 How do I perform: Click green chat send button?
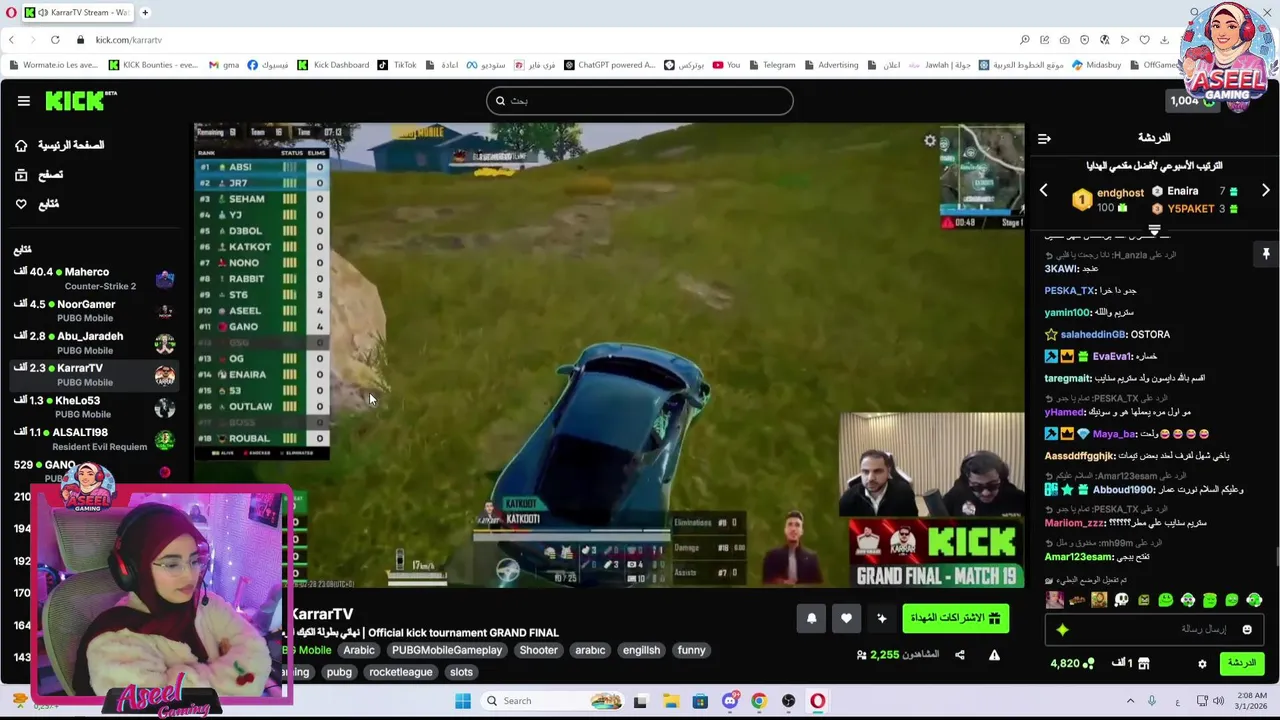(x=1241, y=663)
